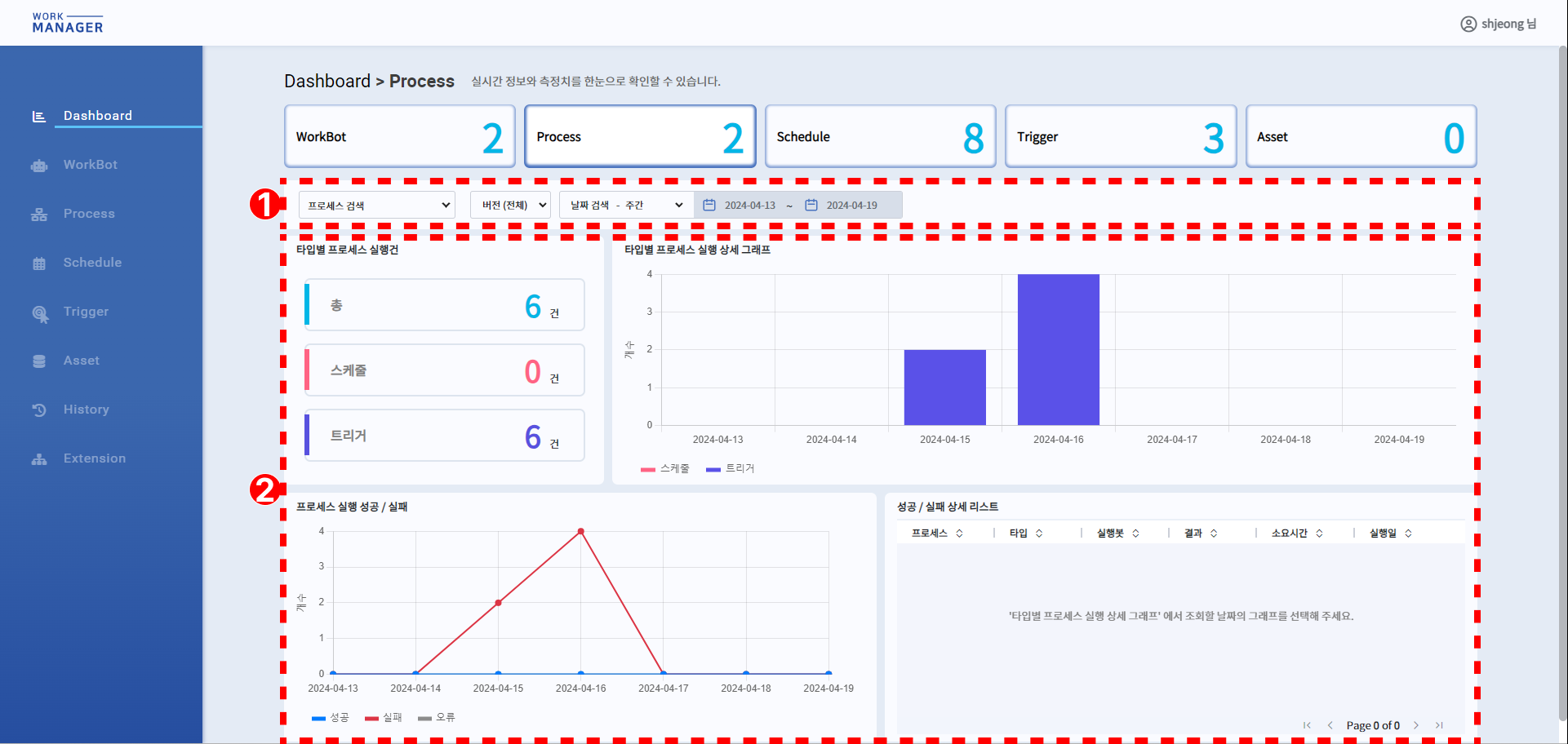
Task: Sort list by 실행일 column
Action: coord(1408,534)
